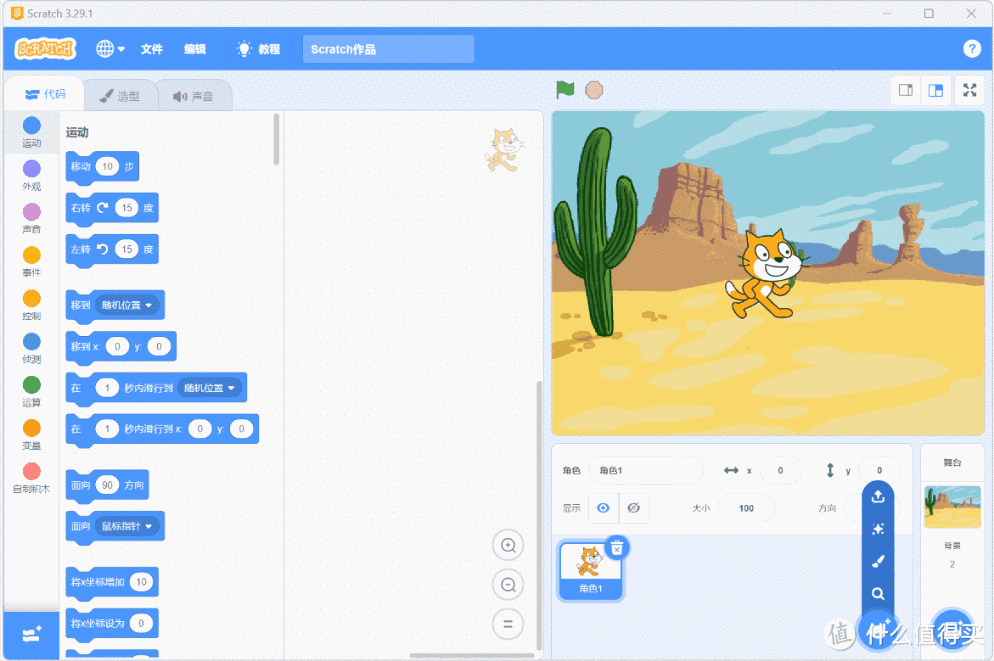Click the add extension button
The image size is (994, 661).
tap(31, 634)
